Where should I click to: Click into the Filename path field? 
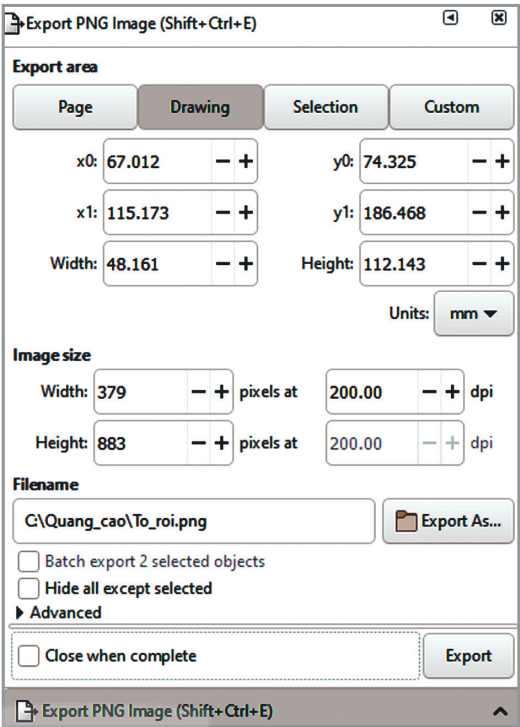click(x=194, y=521)
